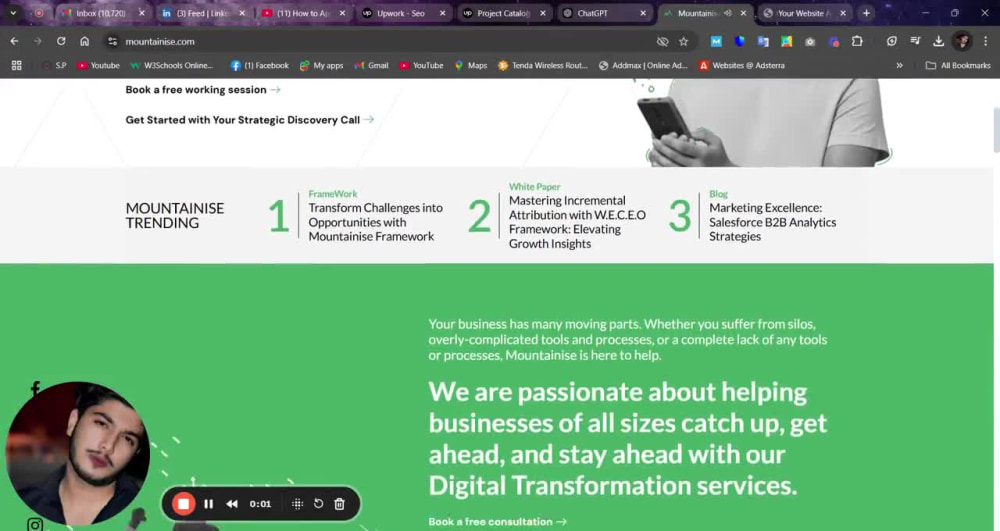Click the crossed-out eye icon in the address bar
Viewport: 1000px width, 531px height.
(663, 41)
